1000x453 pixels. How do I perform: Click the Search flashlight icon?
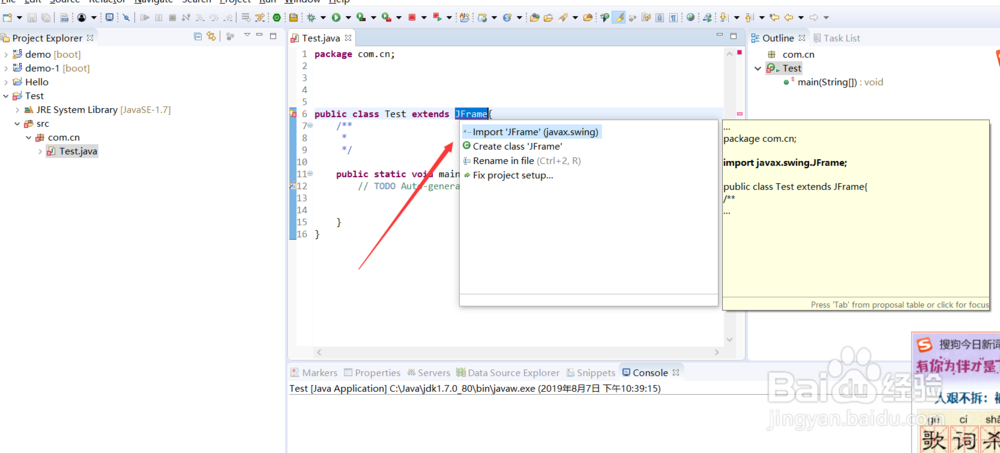point(563,17)
